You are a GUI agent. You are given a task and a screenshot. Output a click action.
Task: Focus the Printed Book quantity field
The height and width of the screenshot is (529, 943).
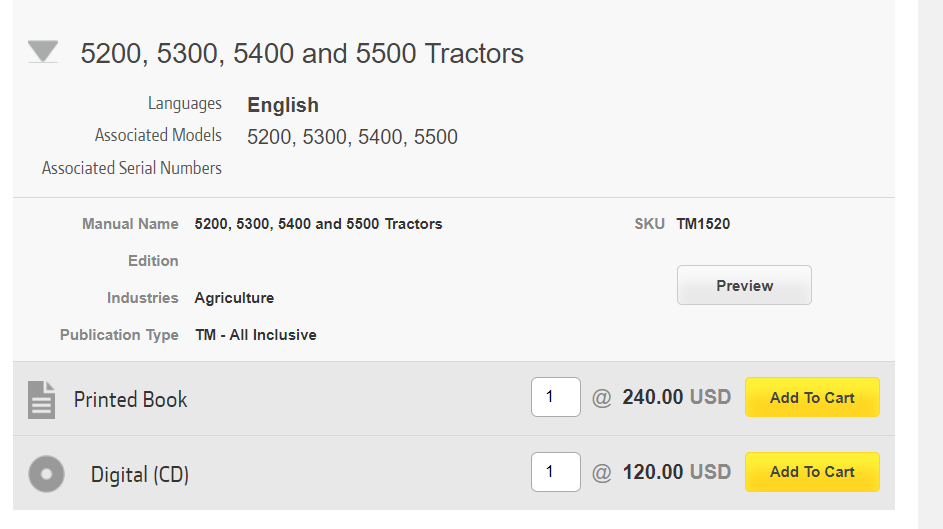coord(555,397)
